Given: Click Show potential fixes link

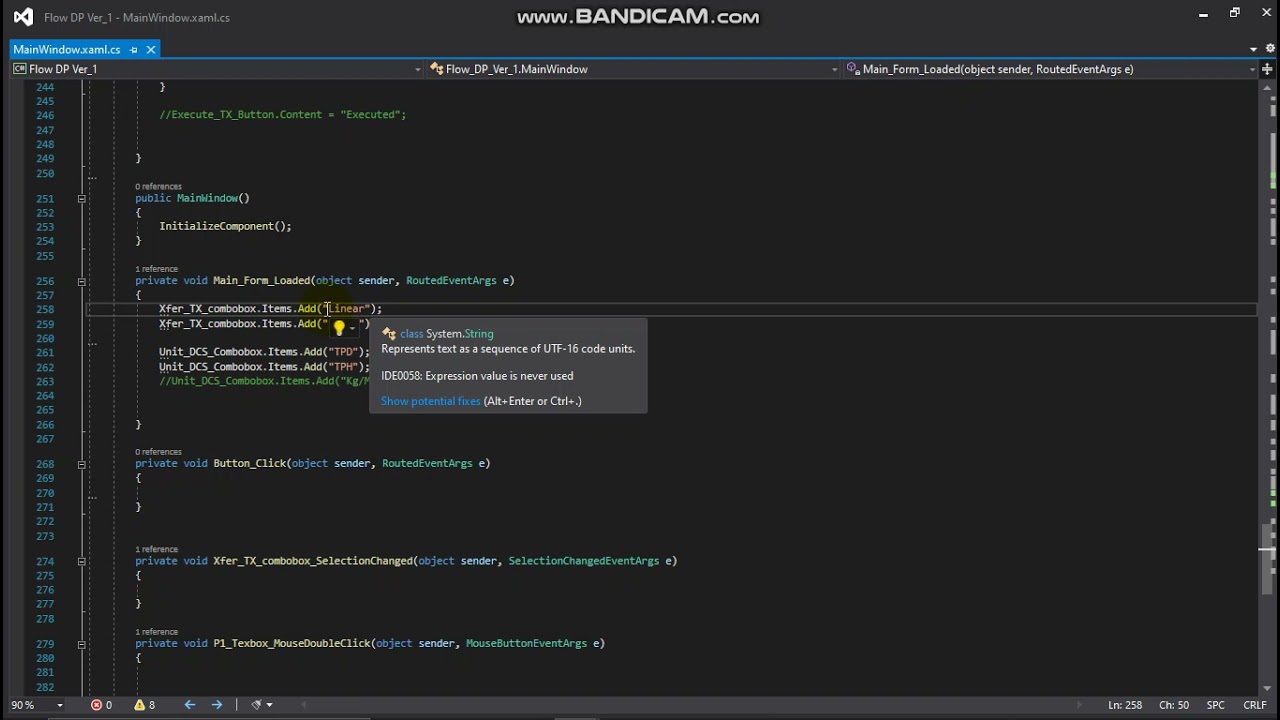Looking at the screenshot, I should [431, 401].
